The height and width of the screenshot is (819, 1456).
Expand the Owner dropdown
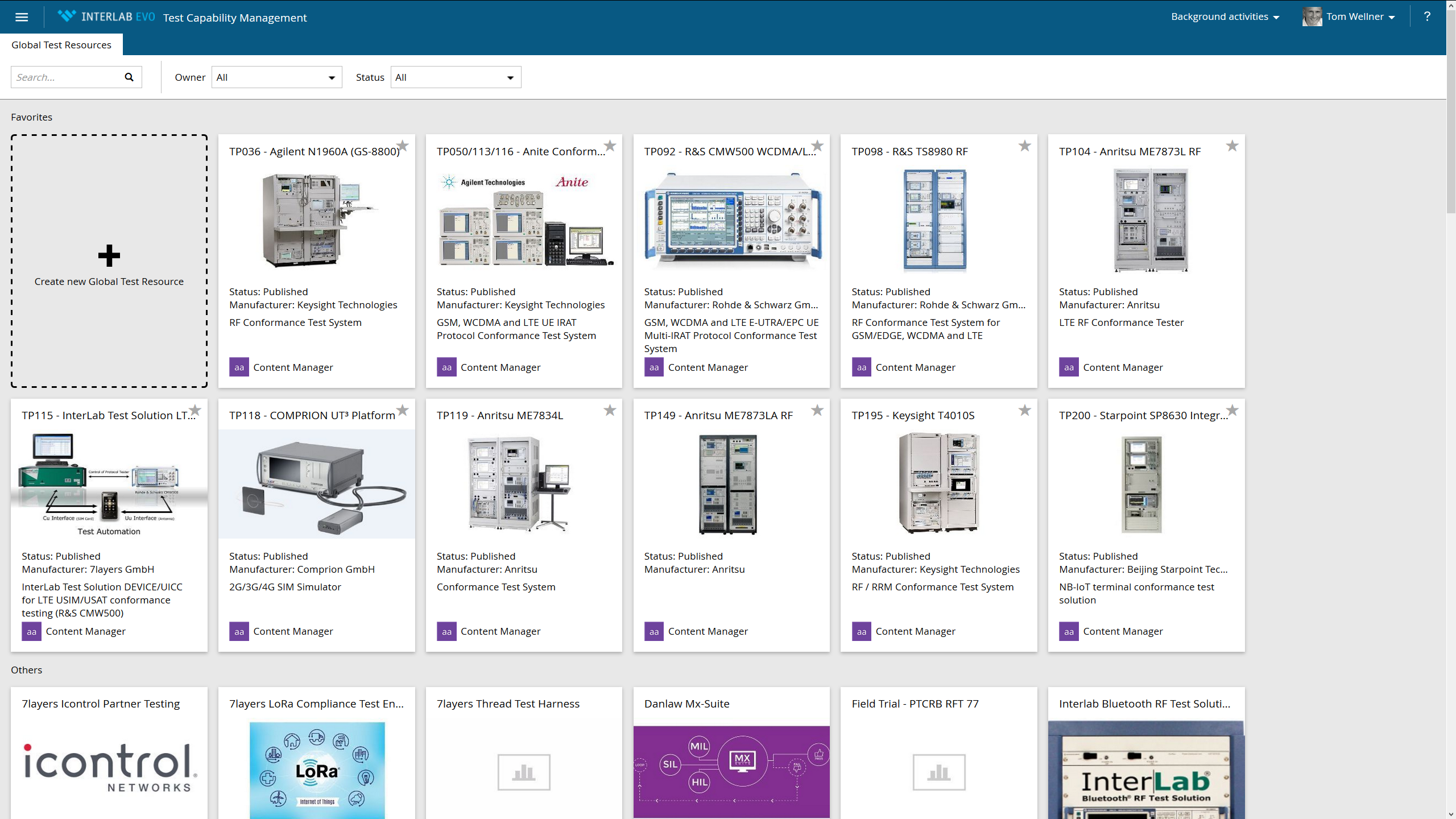pyautogui.click(x=276, y=77)
